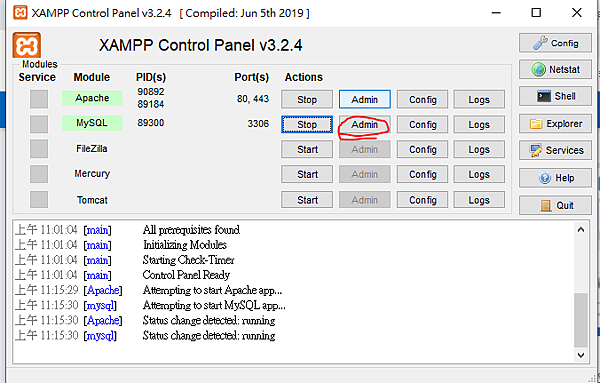600x383 pixels.
Task: Open Apache Config menu
Action: pyautogui.click(x=422, y=99)
